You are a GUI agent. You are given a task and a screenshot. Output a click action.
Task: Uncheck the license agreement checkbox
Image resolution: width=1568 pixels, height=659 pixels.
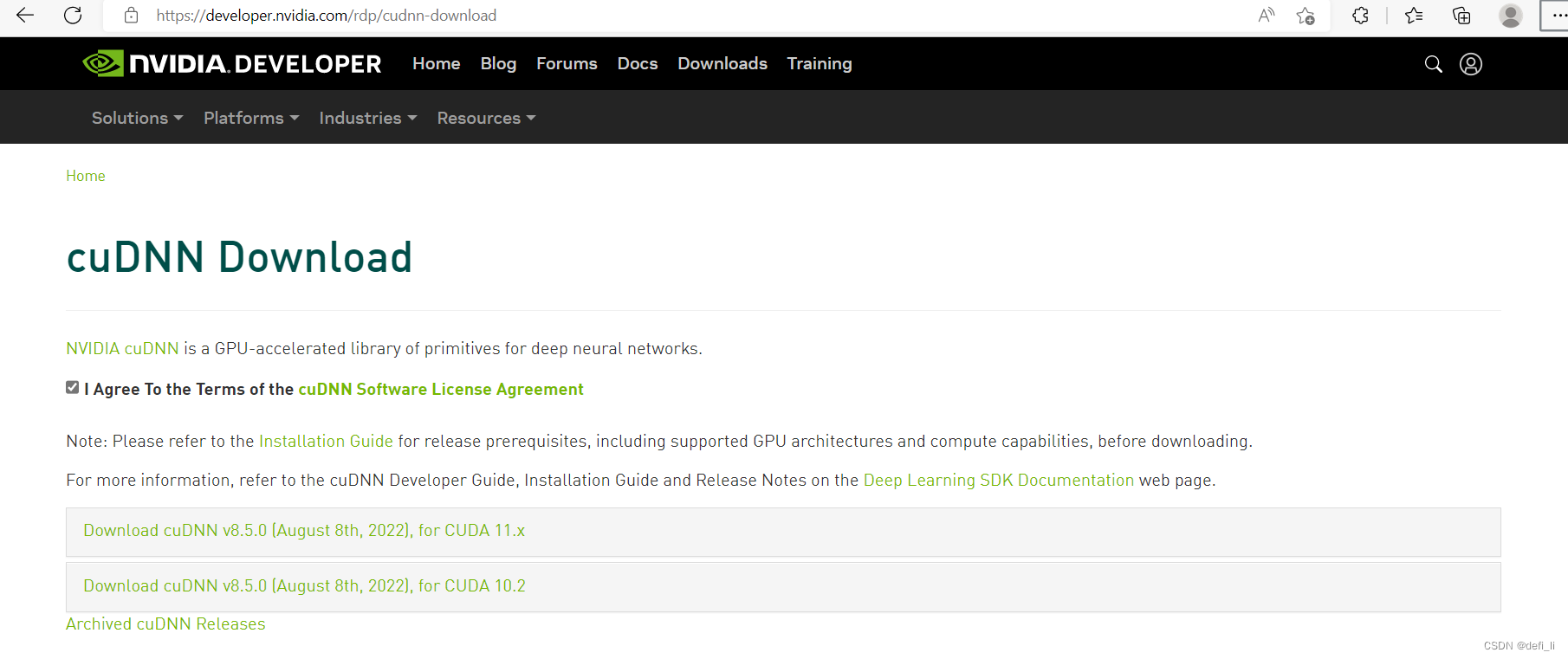pyautogui.click(x=73, y=387)
